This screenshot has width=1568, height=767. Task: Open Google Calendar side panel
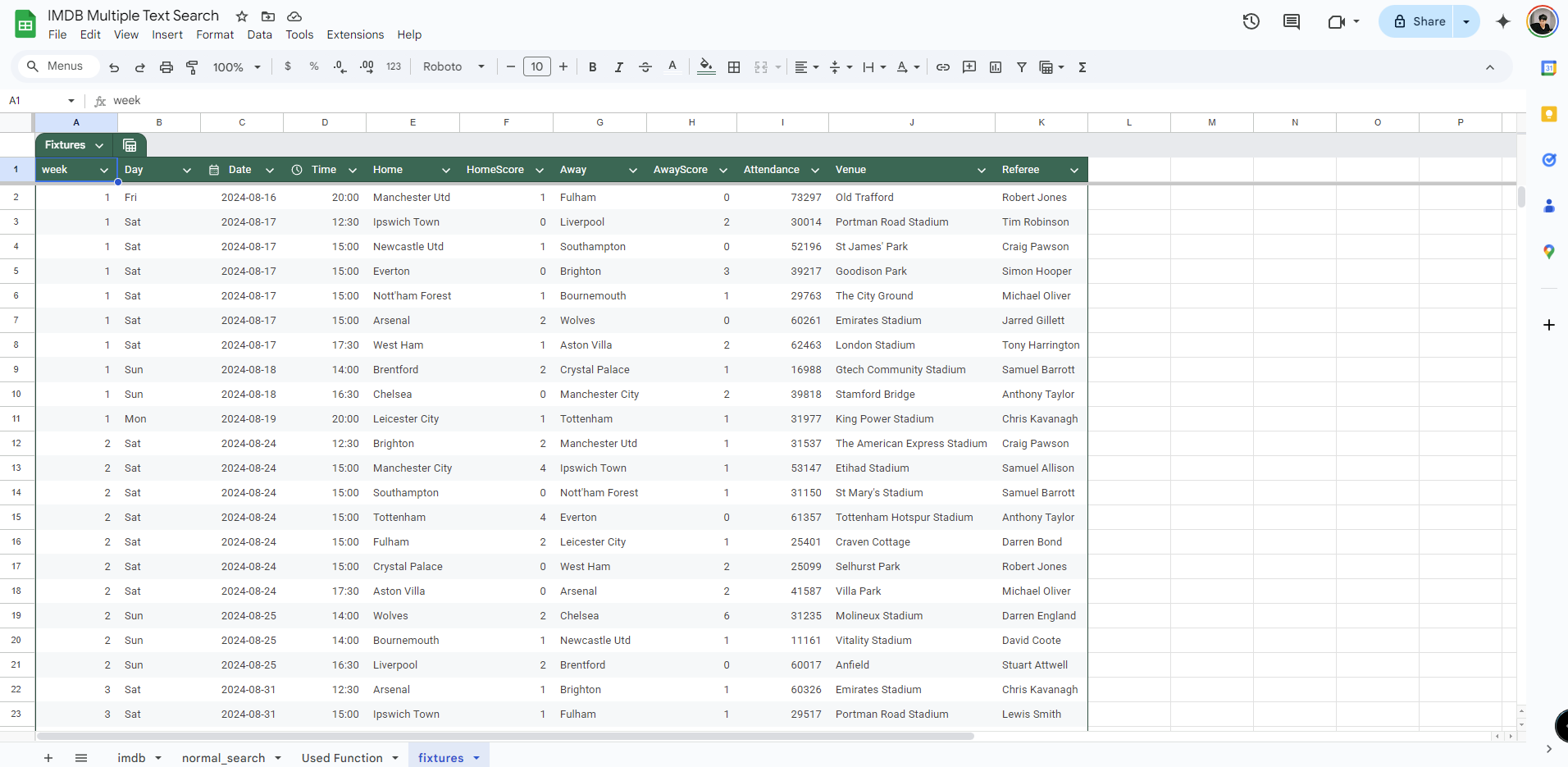click(1548, 68)
